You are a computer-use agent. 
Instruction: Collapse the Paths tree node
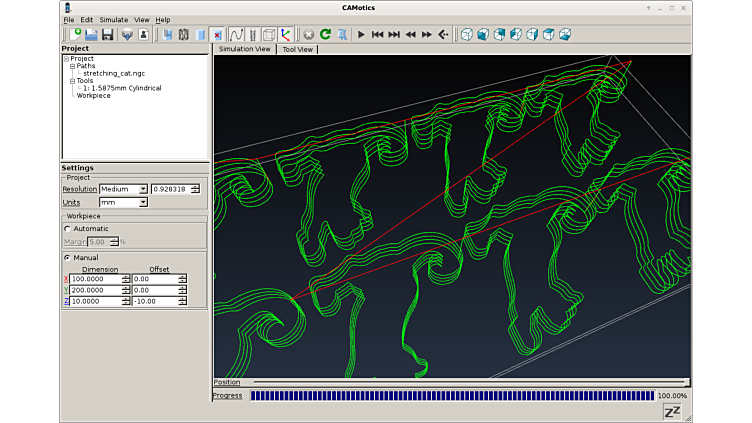click(72, 66)
